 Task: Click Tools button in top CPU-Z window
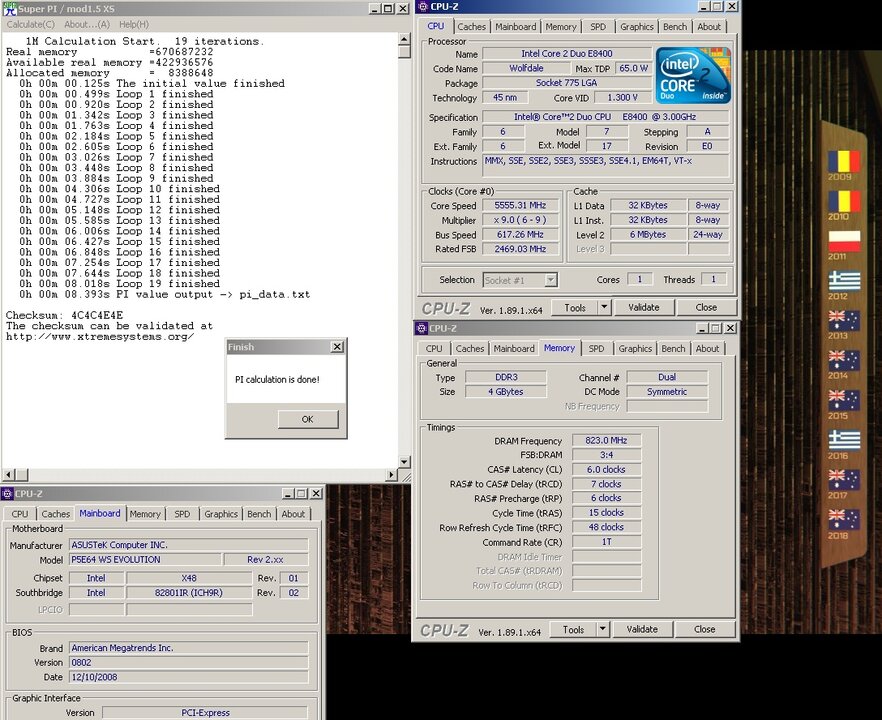coord(575,307)
